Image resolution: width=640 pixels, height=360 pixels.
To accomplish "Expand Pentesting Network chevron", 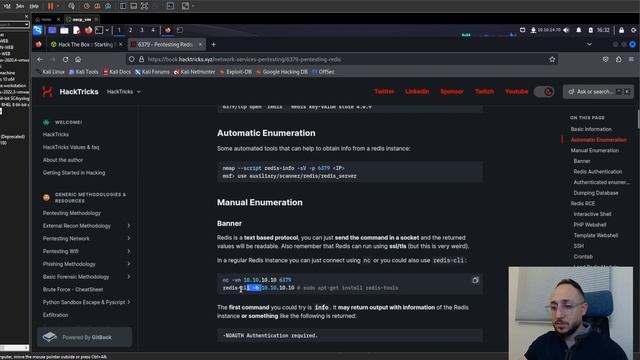I will point(129,238).
